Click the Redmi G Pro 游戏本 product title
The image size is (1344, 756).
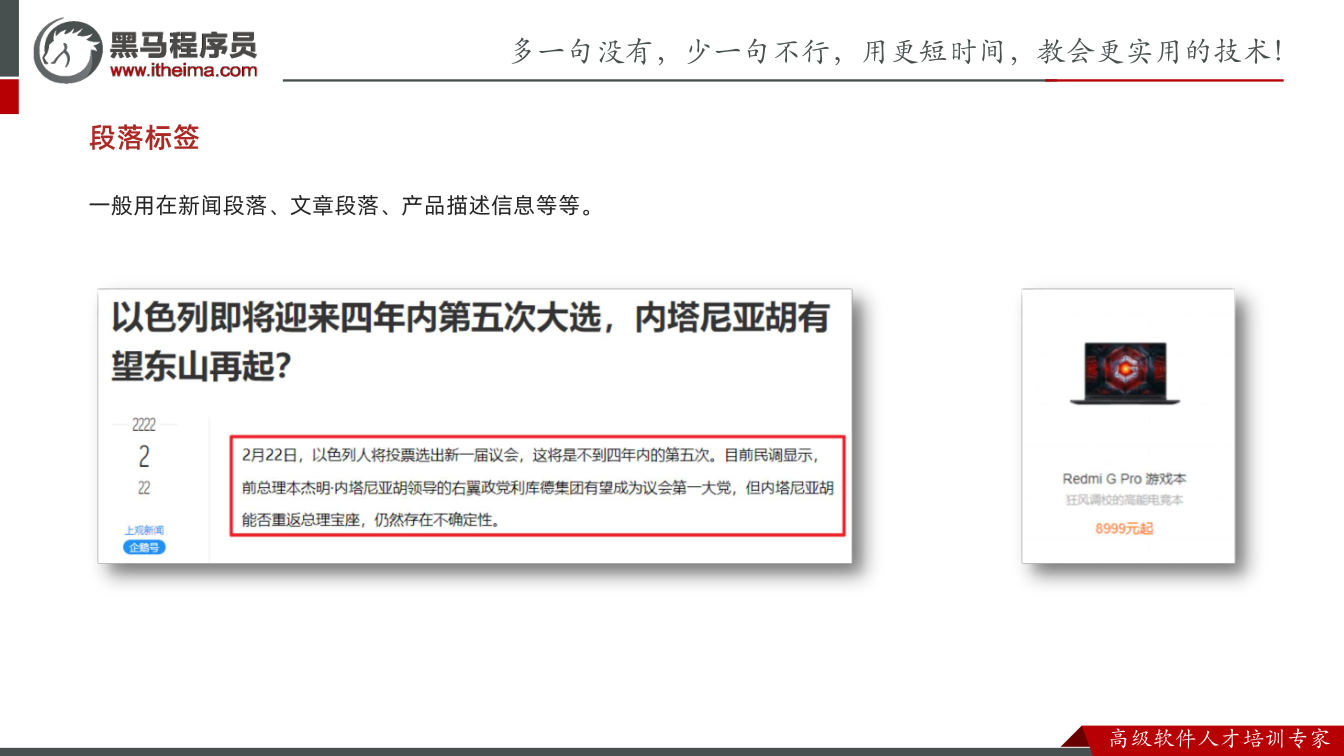1125,479
